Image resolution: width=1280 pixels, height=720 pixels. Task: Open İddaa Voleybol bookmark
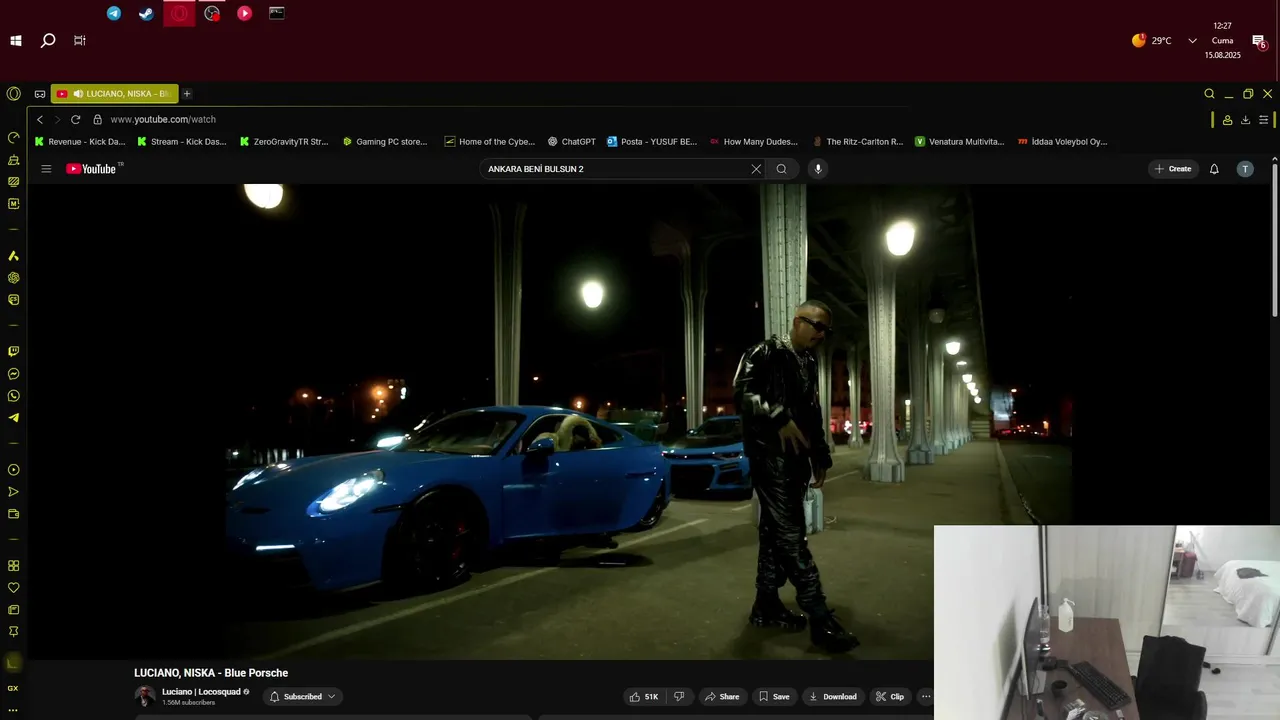[1063, 142]
